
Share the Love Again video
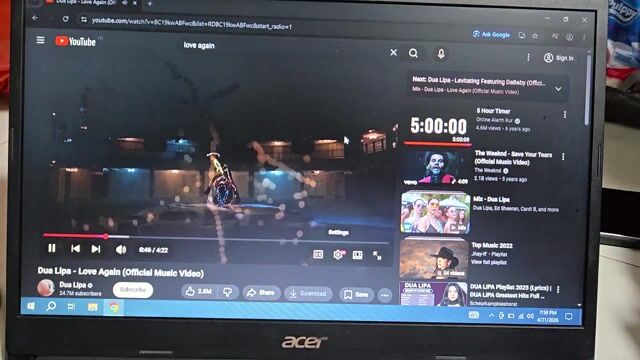[261, 293]
